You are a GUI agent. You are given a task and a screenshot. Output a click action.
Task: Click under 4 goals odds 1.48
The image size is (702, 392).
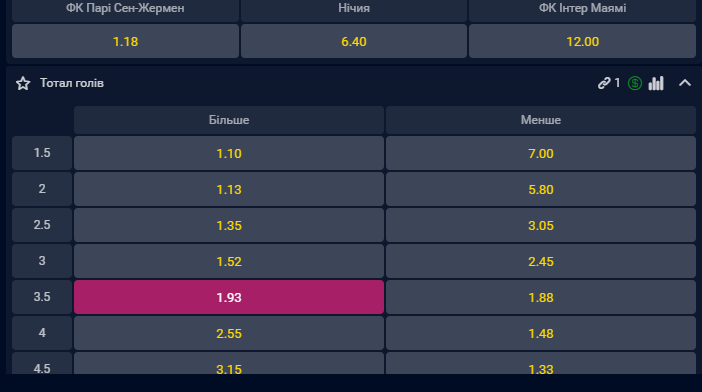click(541, 333)
